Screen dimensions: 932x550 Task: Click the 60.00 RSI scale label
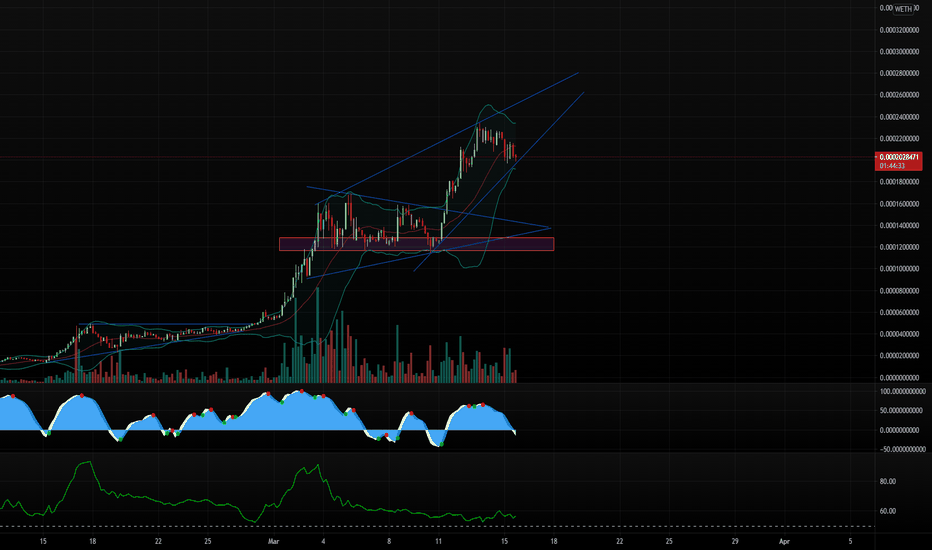887,511
